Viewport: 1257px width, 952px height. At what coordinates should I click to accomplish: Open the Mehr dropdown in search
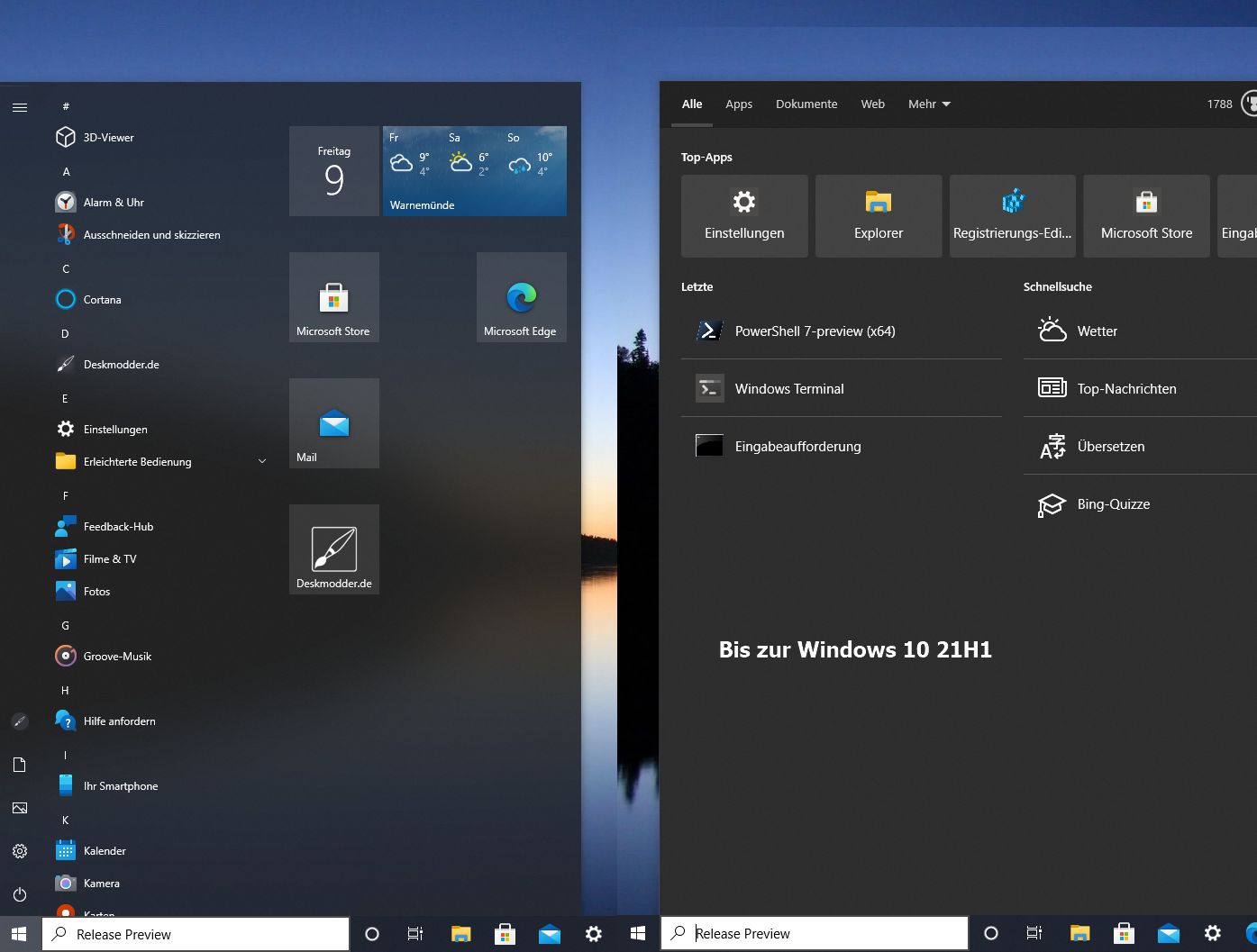point(929,104)
